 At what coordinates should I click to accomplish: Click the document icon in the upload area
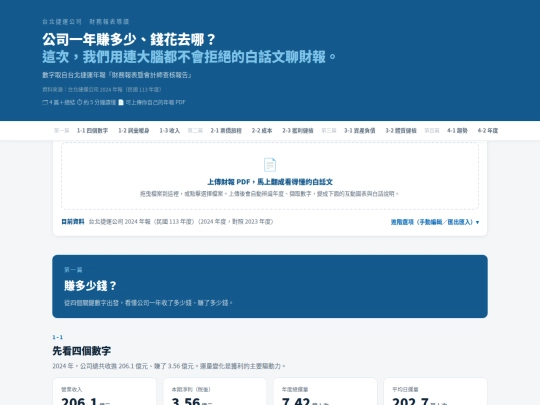click(x=270, y=165)
